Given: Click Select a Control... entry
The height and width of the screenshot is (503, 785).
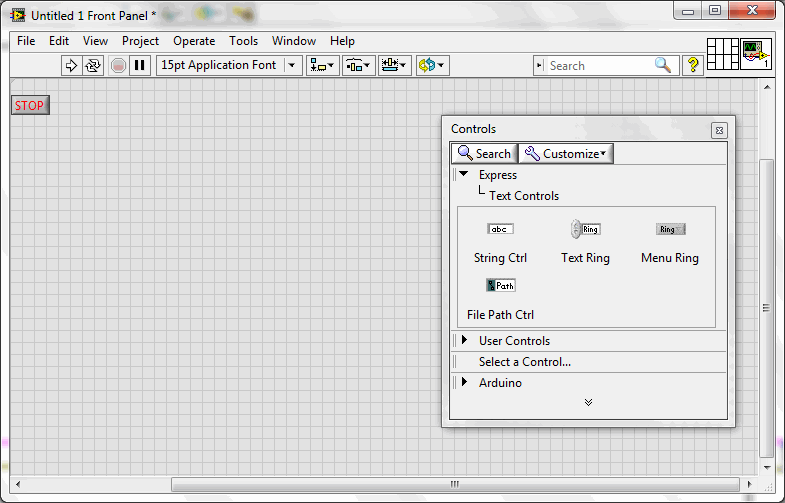Looking at the screenshot, I should click(525, 361).
